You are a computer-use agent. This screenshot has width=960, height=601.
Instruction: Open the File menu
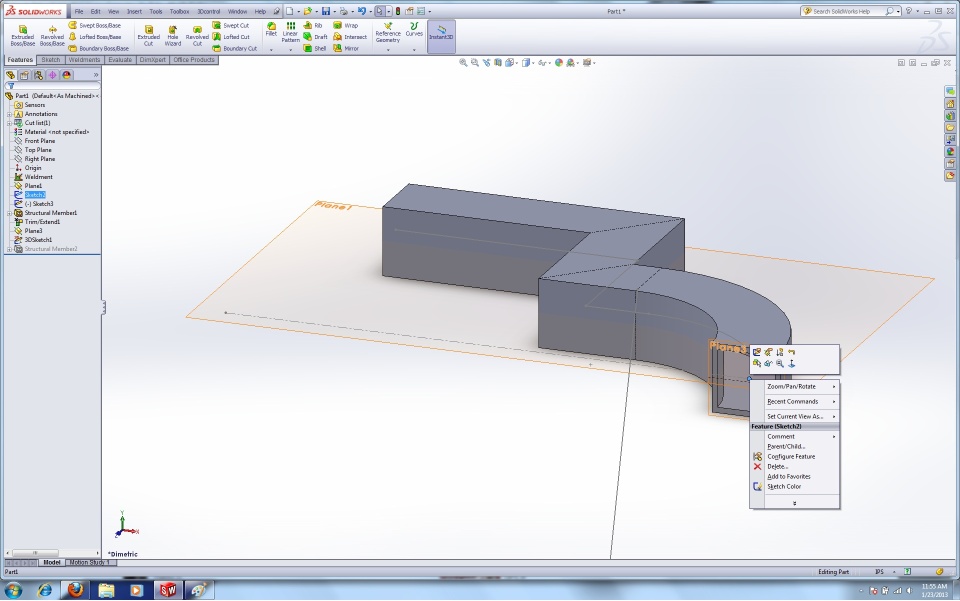[79, 12]
